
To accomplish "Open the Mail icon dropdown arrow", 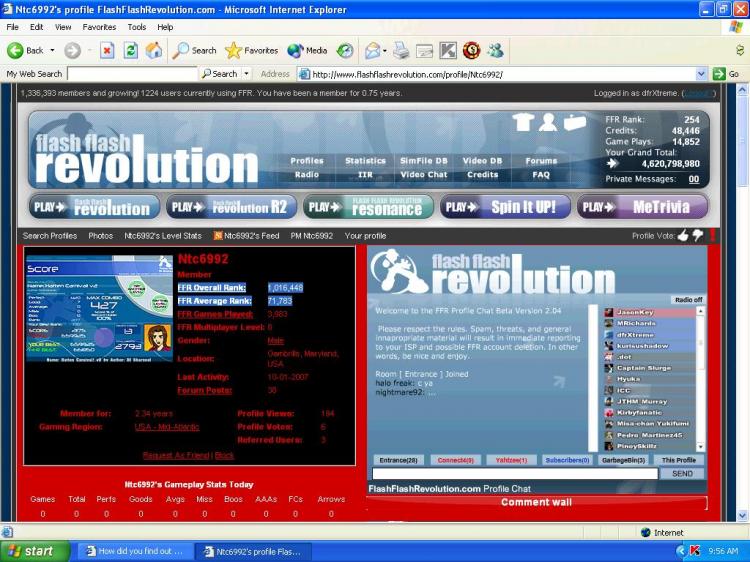I will (x=385, y=50).
